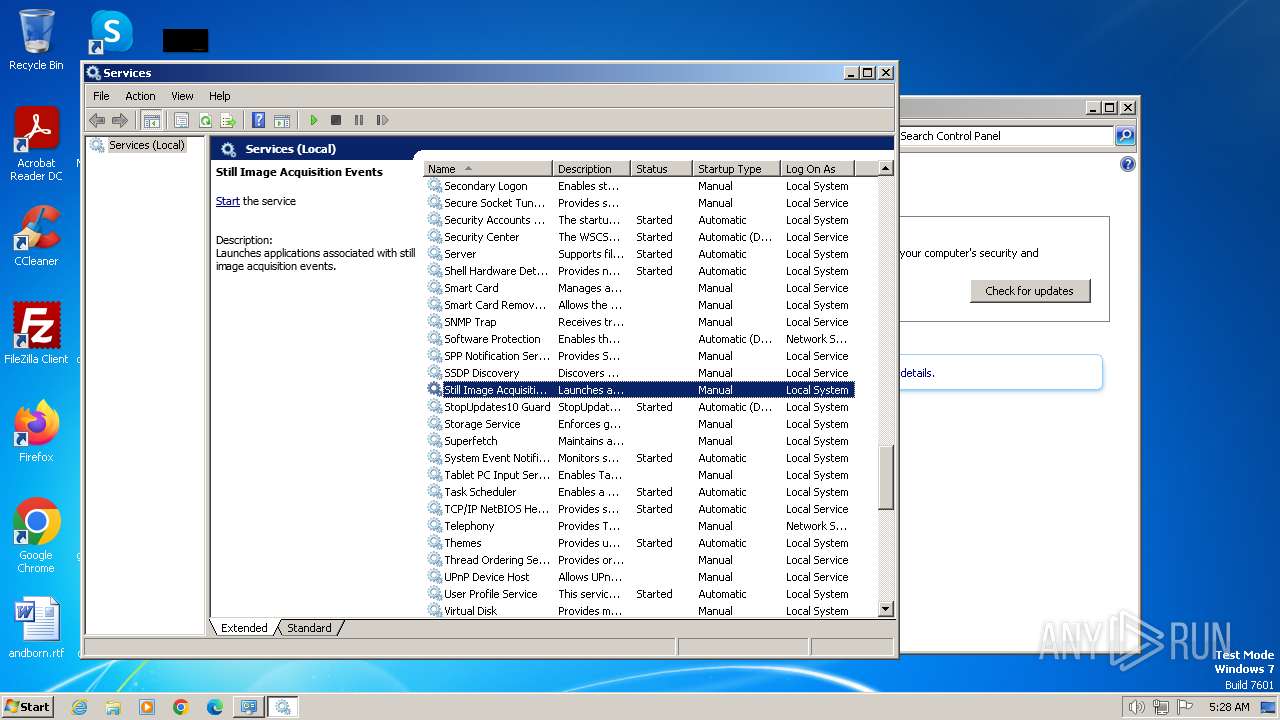Image resolution: width=1280 pixels, height=720 pixels.
Task: Click the Export List toolbar icon
Action: tap(228, 120)
